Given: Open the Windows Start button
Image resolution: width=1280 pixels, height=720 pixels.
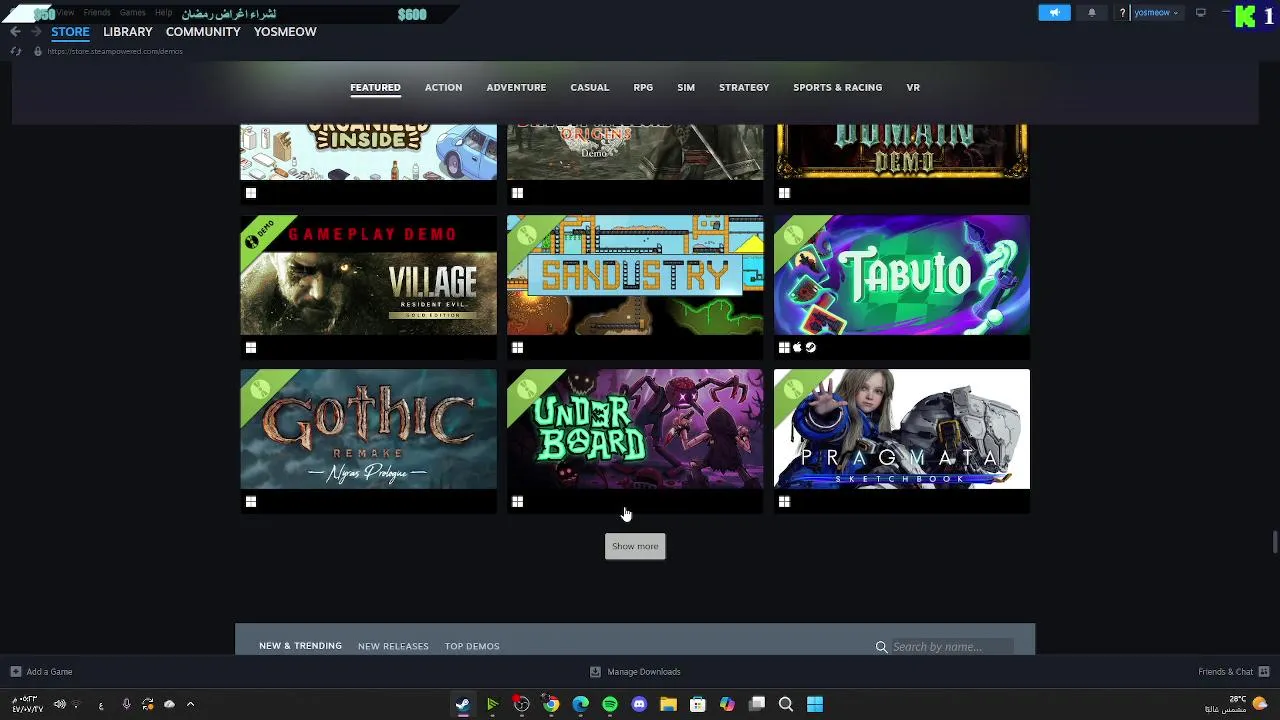Looking at the screenshot, I should click(815, 704).
